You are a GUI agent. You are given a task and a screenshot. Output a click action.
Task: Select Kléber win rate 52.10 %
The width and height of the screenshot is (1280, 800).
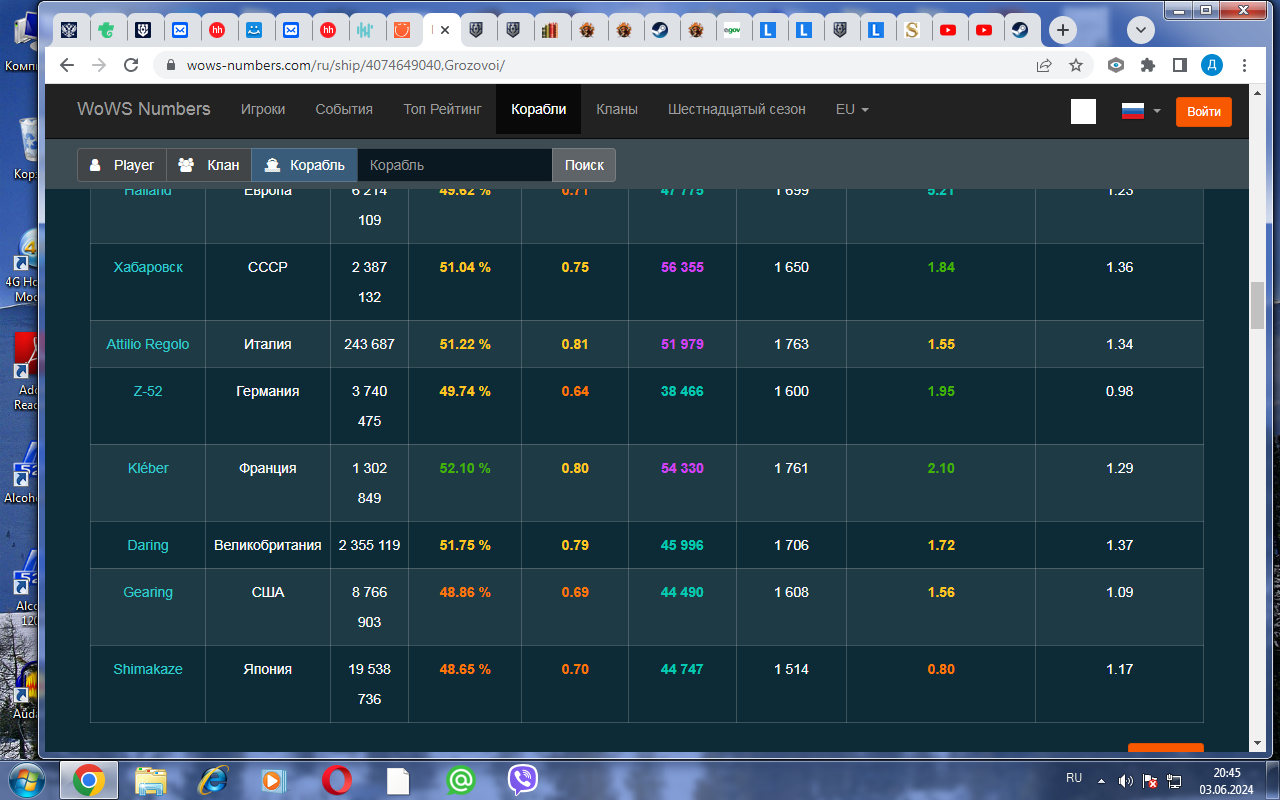[465, 468]
